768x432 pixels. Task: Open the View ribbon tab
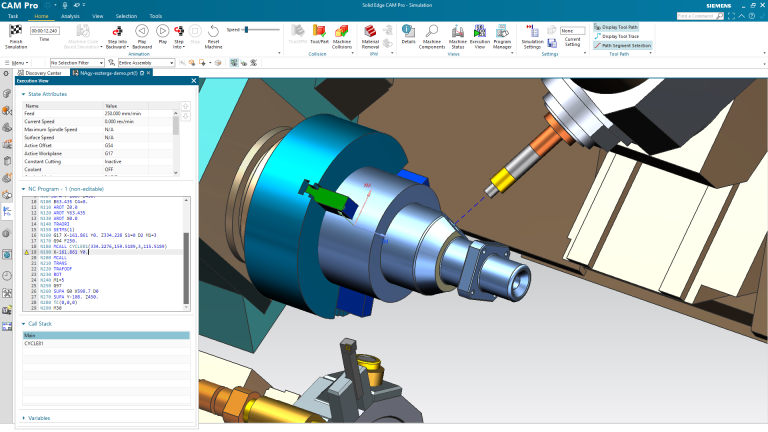tap(97, 16)
